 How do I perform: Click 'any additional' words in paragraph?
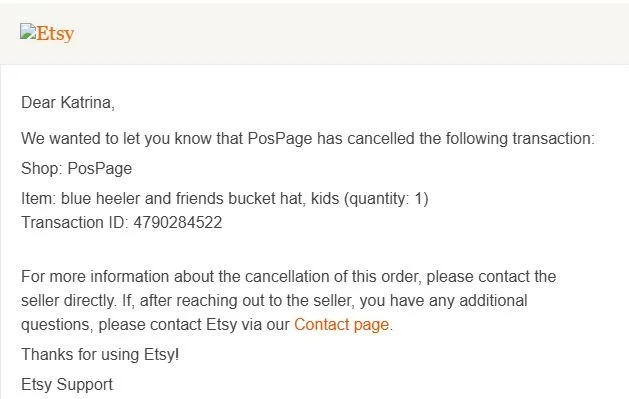point(478,301)
